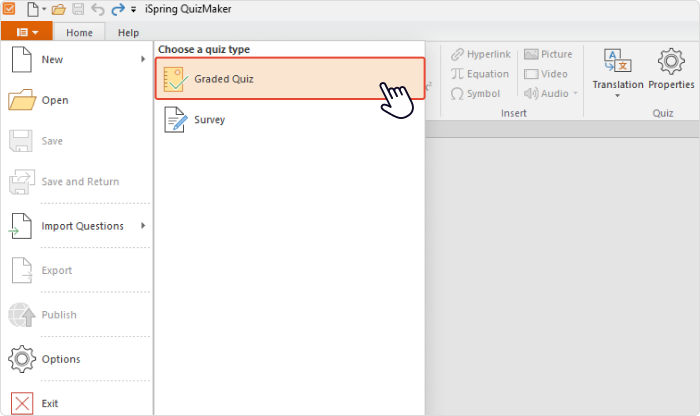Open the dropdown arrow under Translation
This screenshot has height=416, width=700.
click(x=617, y=96)
